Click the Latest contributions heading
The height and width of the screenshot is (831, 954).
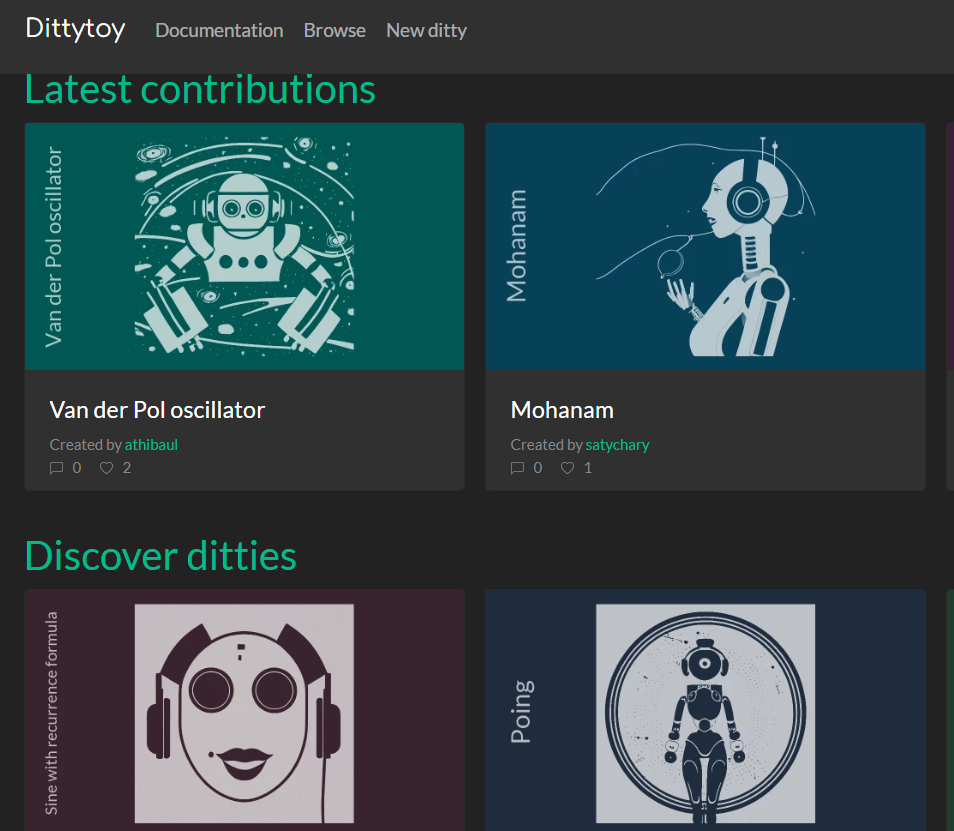coord(199,88)
